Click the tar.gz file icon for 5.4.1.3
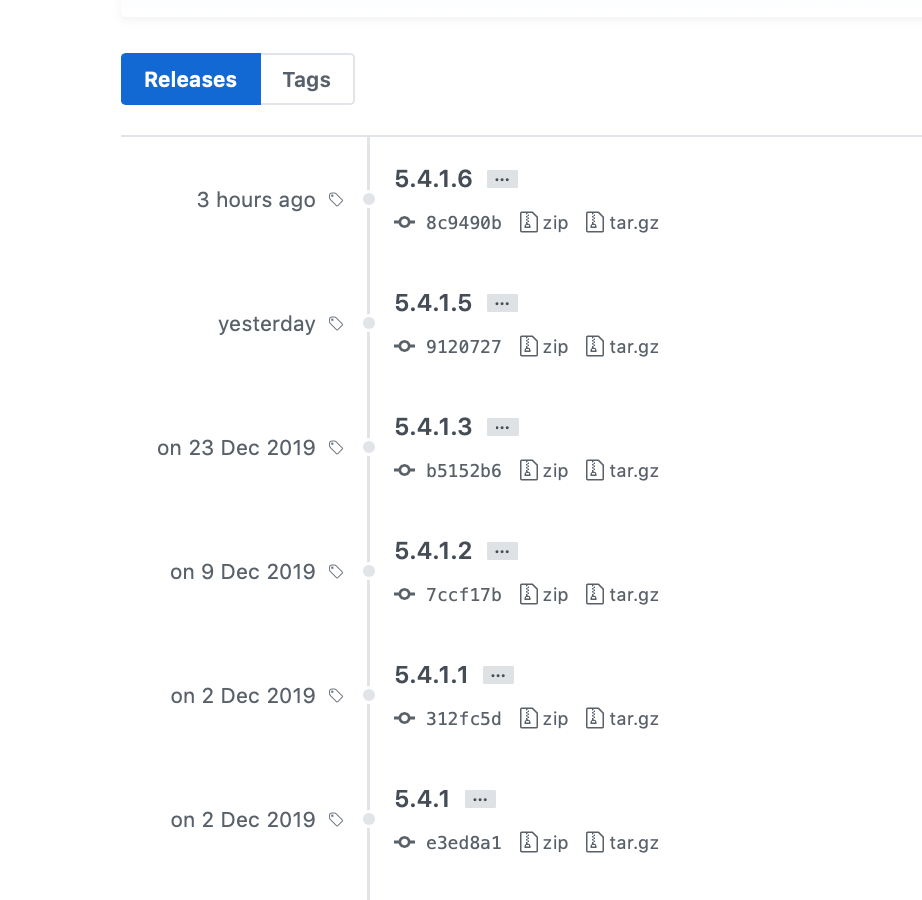Viewport: 922px width, 900px height. [x=594, y=470]
